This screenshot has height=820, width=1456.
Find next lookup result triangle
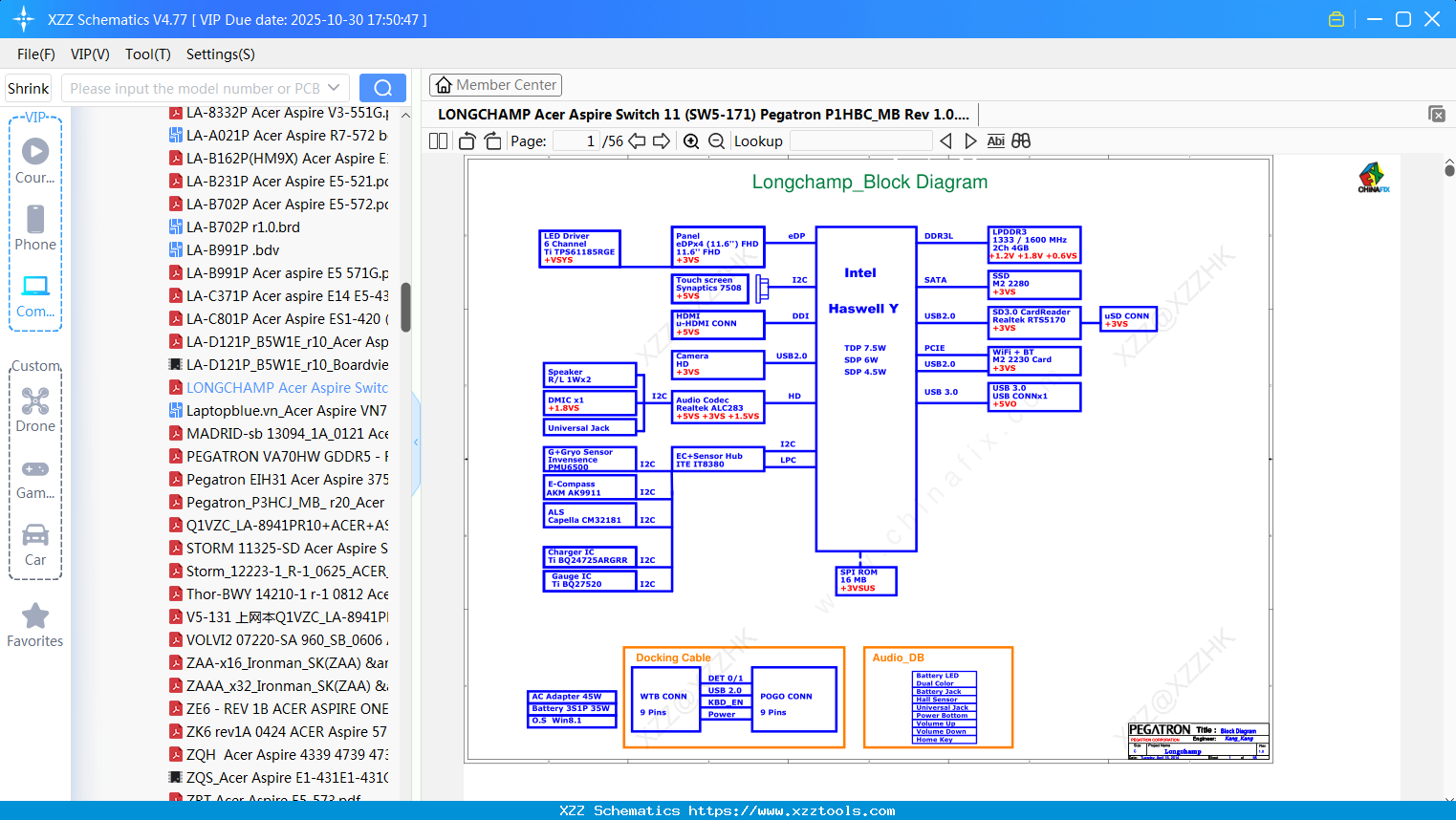(970, 141)
